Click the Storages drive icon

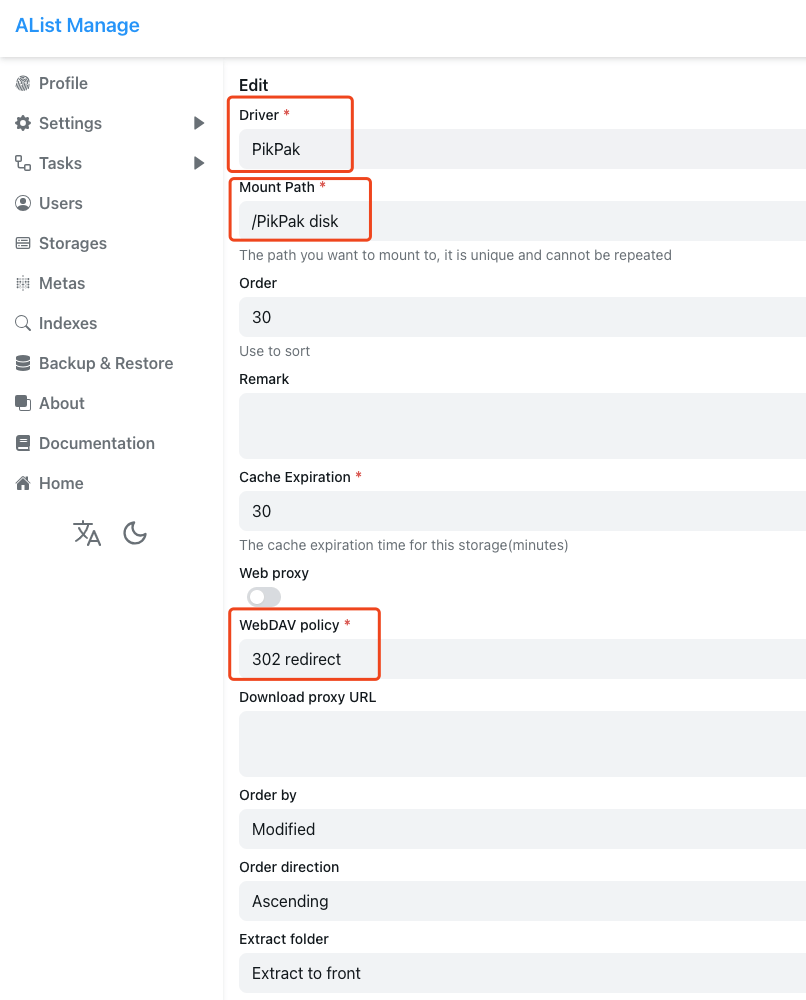23,243
